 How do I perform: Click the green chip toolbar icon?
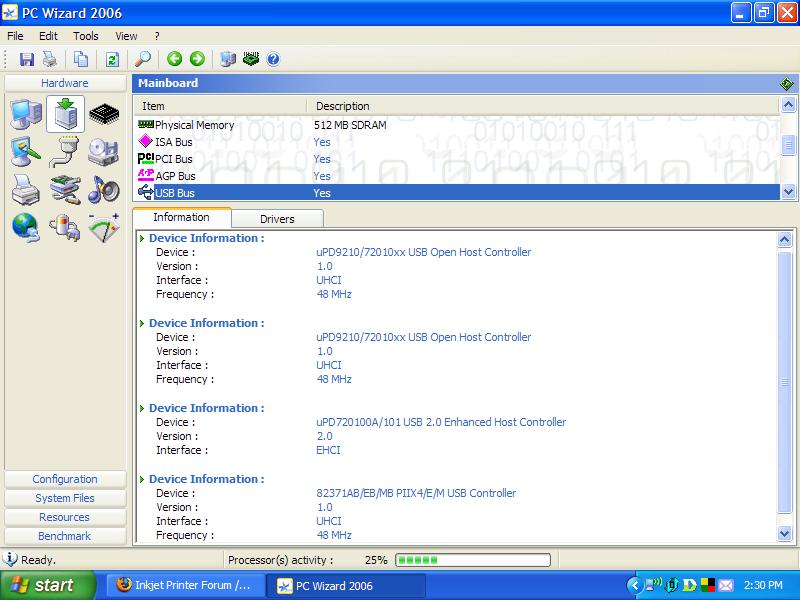coord(251,59)
